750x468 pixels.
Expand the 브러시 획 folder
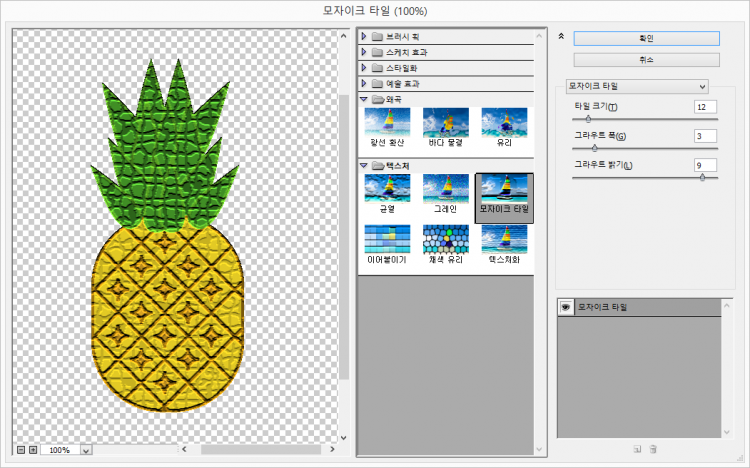coord(365,36)
